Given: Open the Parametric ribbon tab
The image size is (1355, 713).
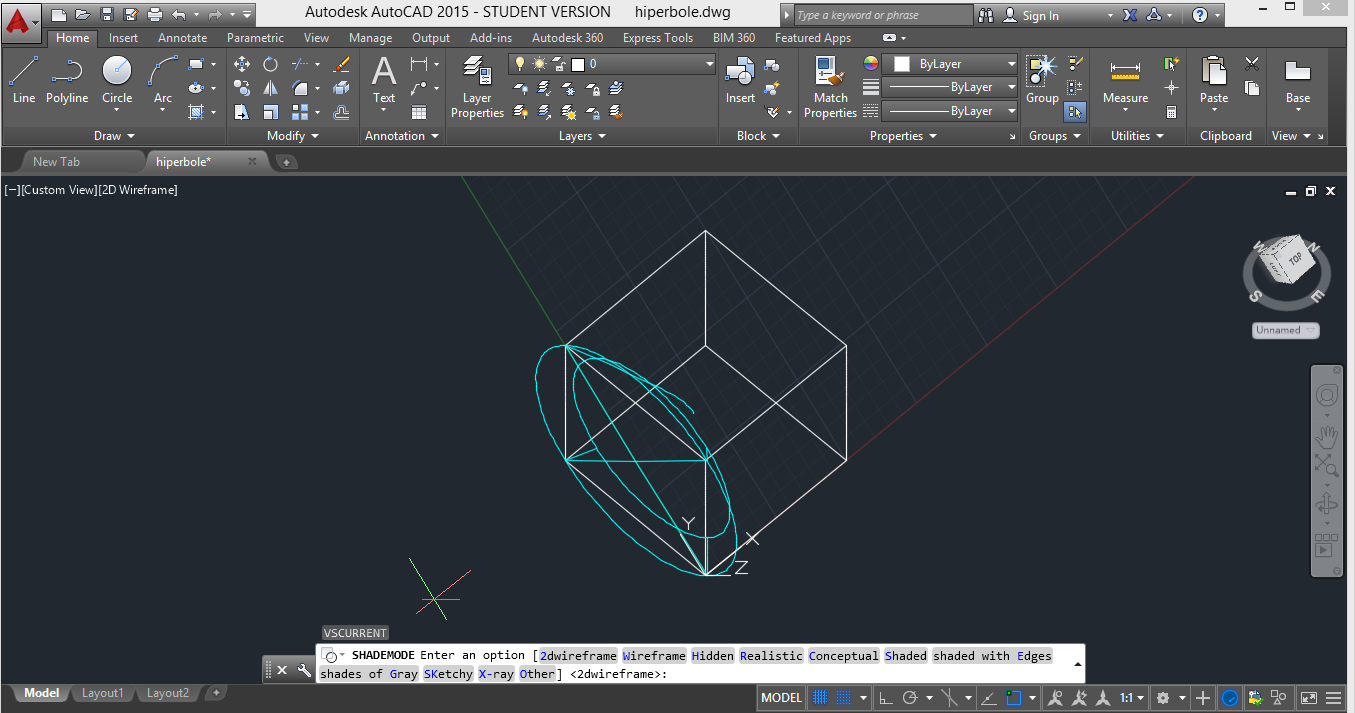Looking at the screenshot, I should (x=255, y=38).
